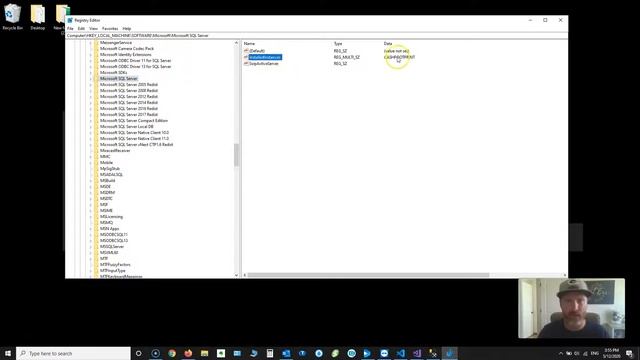
Task: Open Visual Studio Code from the taskbar
Action: pos(400,353)
